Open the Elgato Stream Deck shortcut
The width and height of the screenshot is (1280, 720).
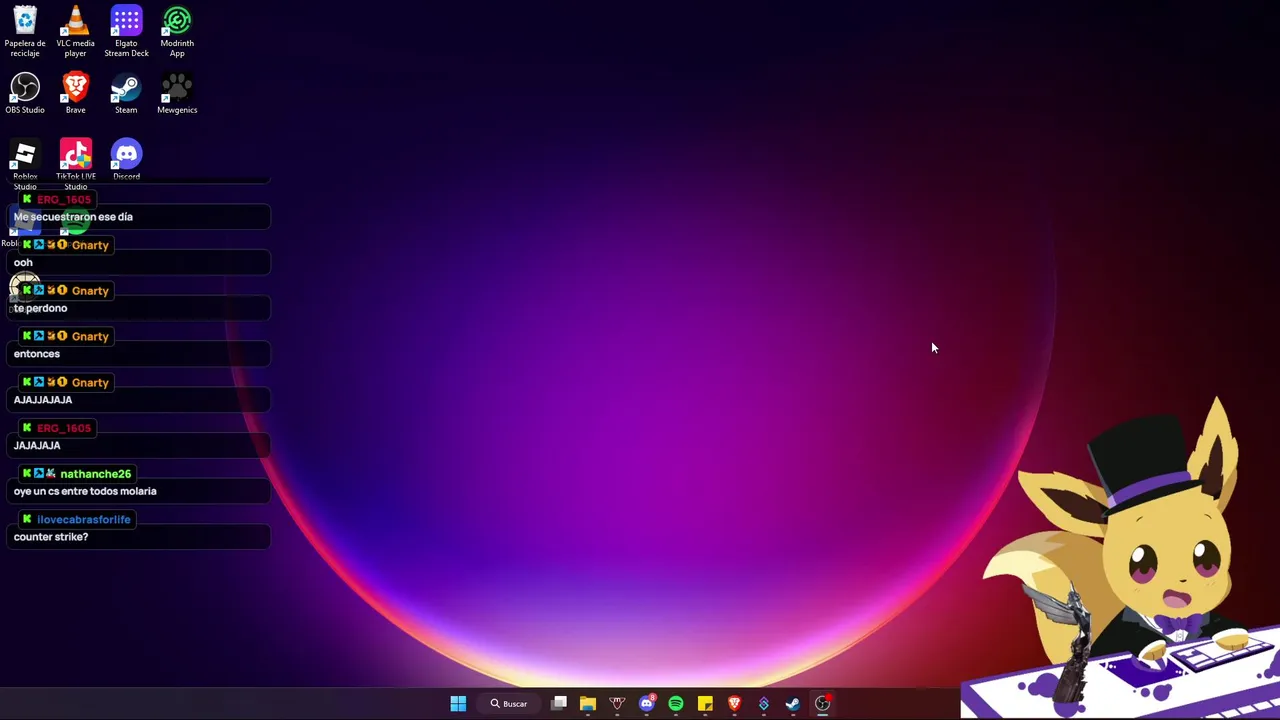126,31
